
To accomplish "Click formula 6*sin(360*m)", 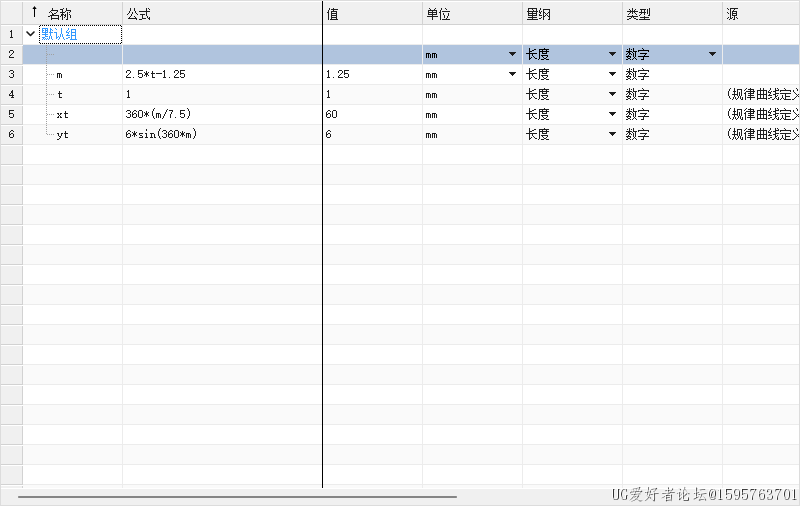I will 161,134.
